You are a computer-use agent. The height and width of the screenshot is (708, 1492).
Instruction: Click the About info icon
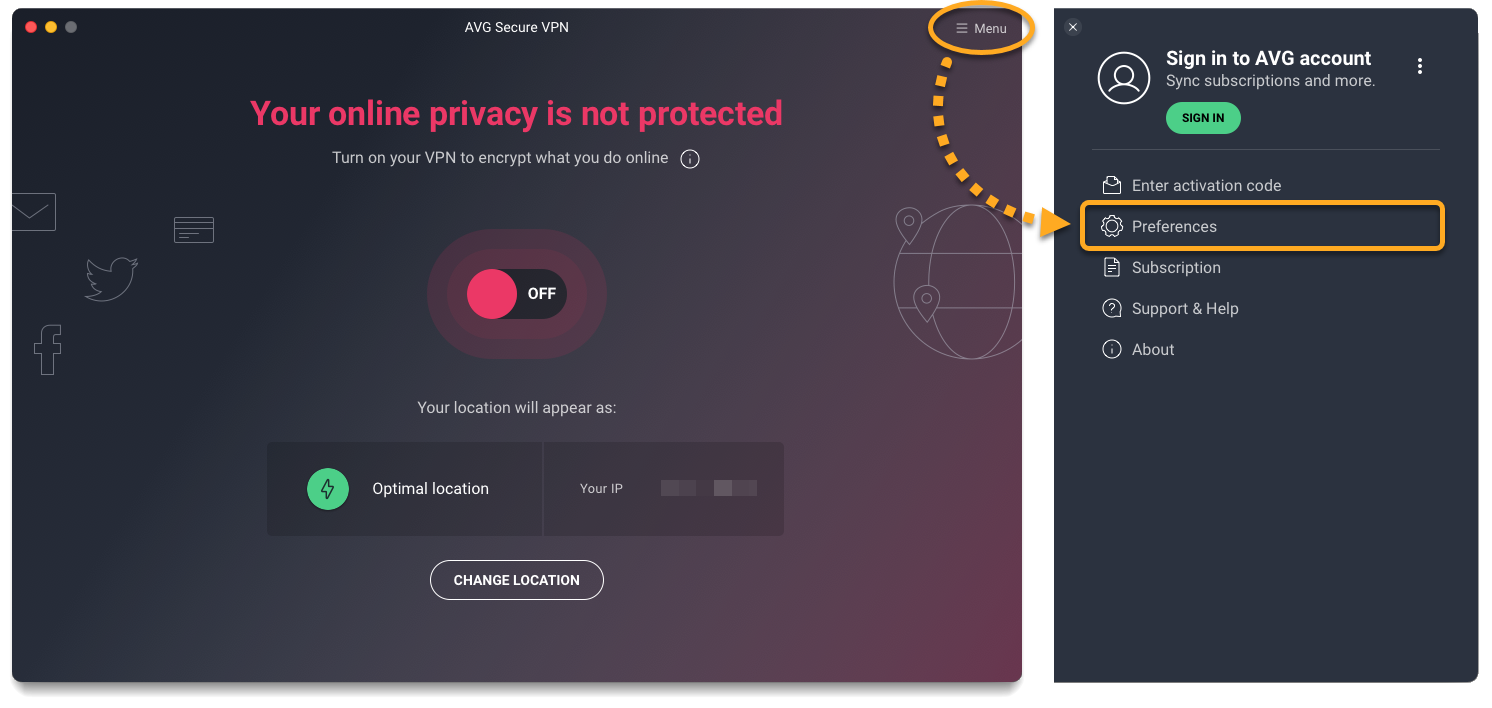pyautogui.click(x=1111, y=349)
